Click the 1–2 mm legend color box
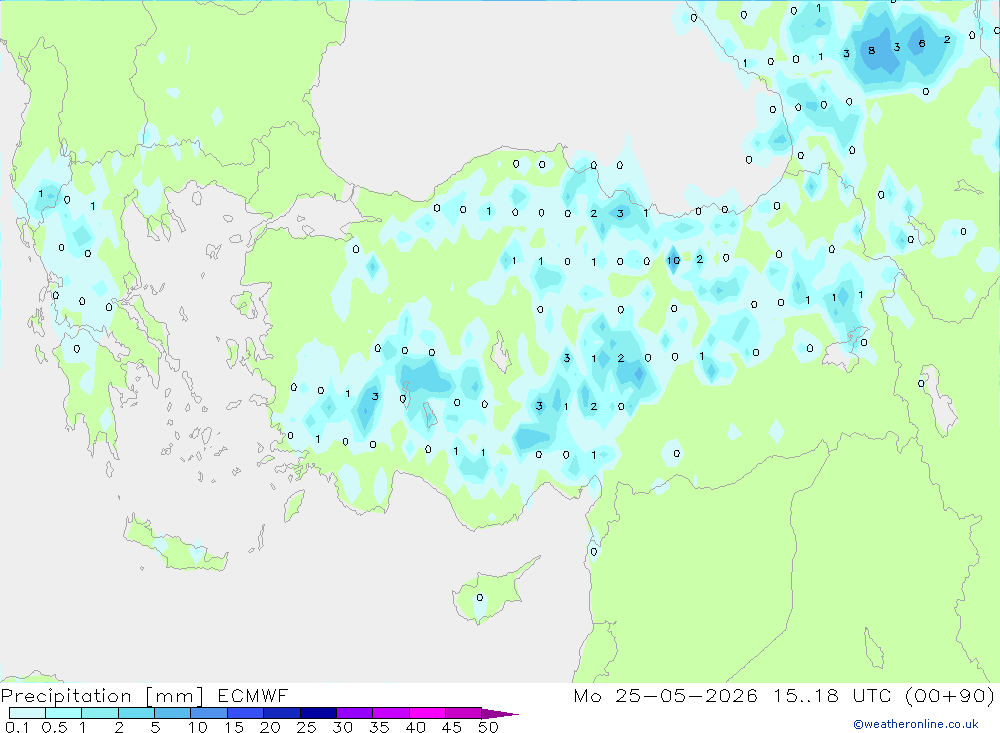1000x733 pixels. point(99,713)
